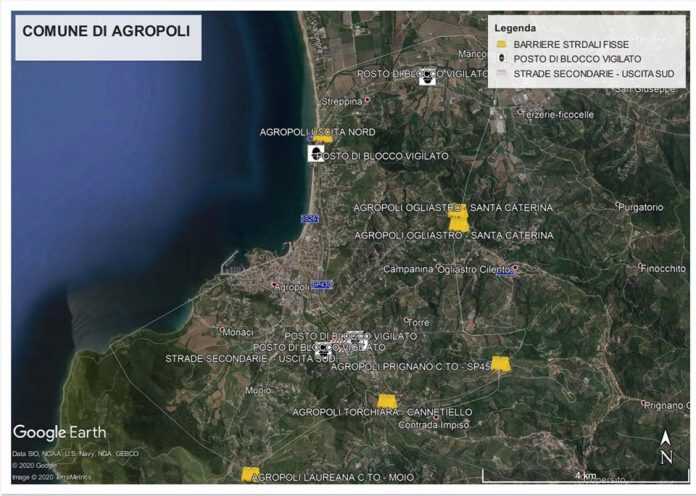
Task: Select the Finocchito place label
Action: click(662, 268)
